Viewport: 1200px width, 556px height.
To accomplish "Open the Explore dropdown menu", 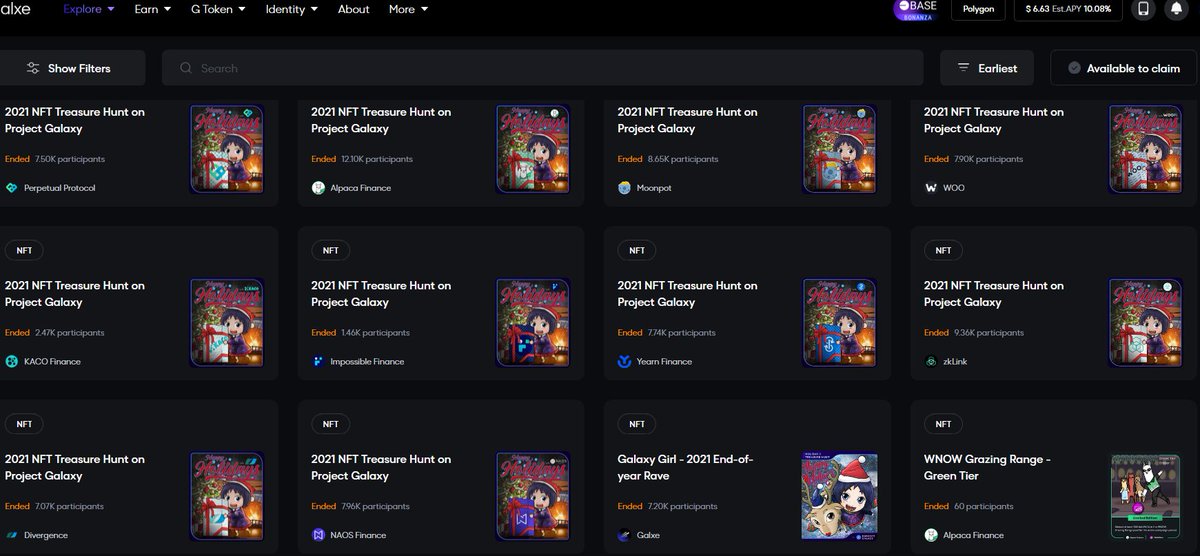I will [88, 9].
